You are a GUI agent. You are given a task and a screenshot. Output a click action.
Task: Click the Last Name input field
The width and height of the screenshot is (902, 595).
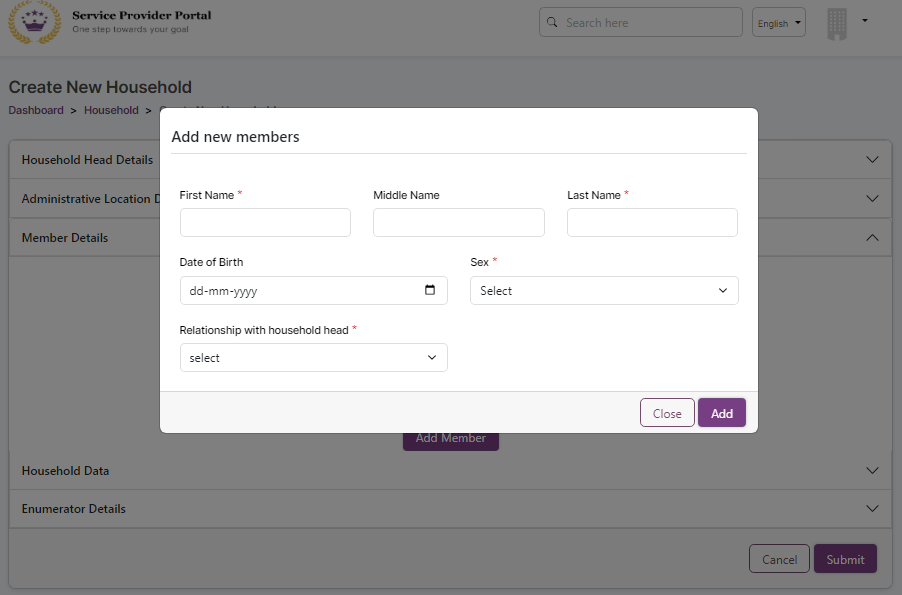coord(652,222)
